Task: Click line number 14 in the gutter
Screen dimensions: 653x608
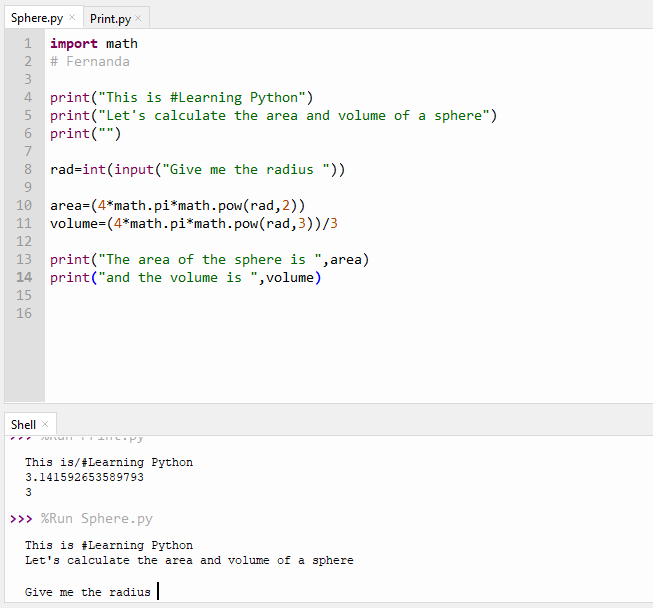Action: [x=25, y=277]
